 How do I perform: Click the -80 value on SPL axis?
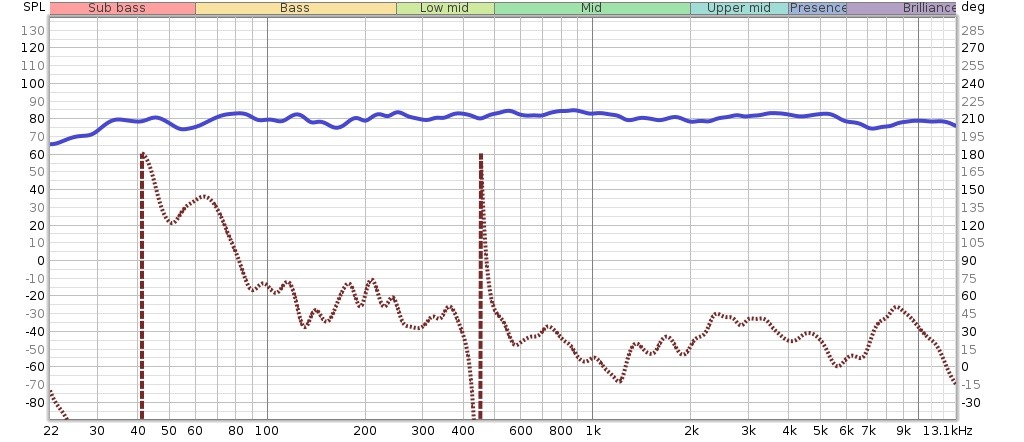pyautogui.click(x=33, y=402)
